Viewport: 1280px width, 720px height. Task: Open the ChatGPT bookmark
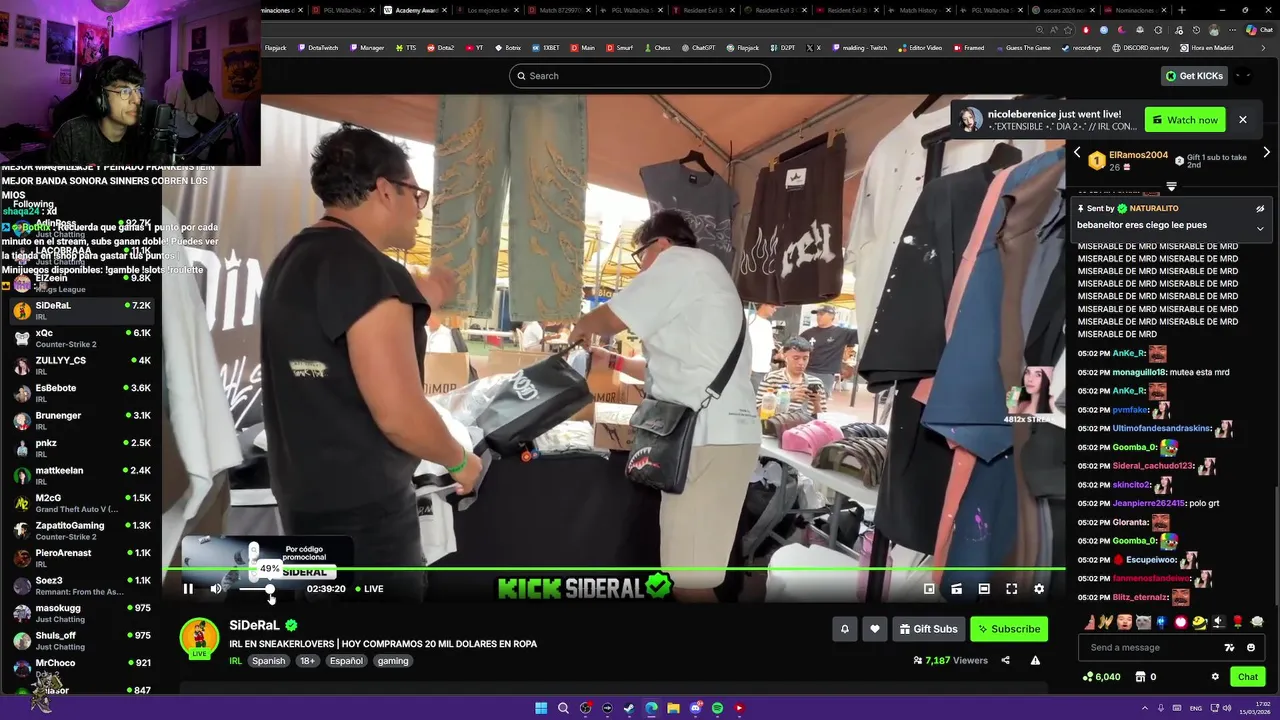pyautogui.click(x=698, y=48)
